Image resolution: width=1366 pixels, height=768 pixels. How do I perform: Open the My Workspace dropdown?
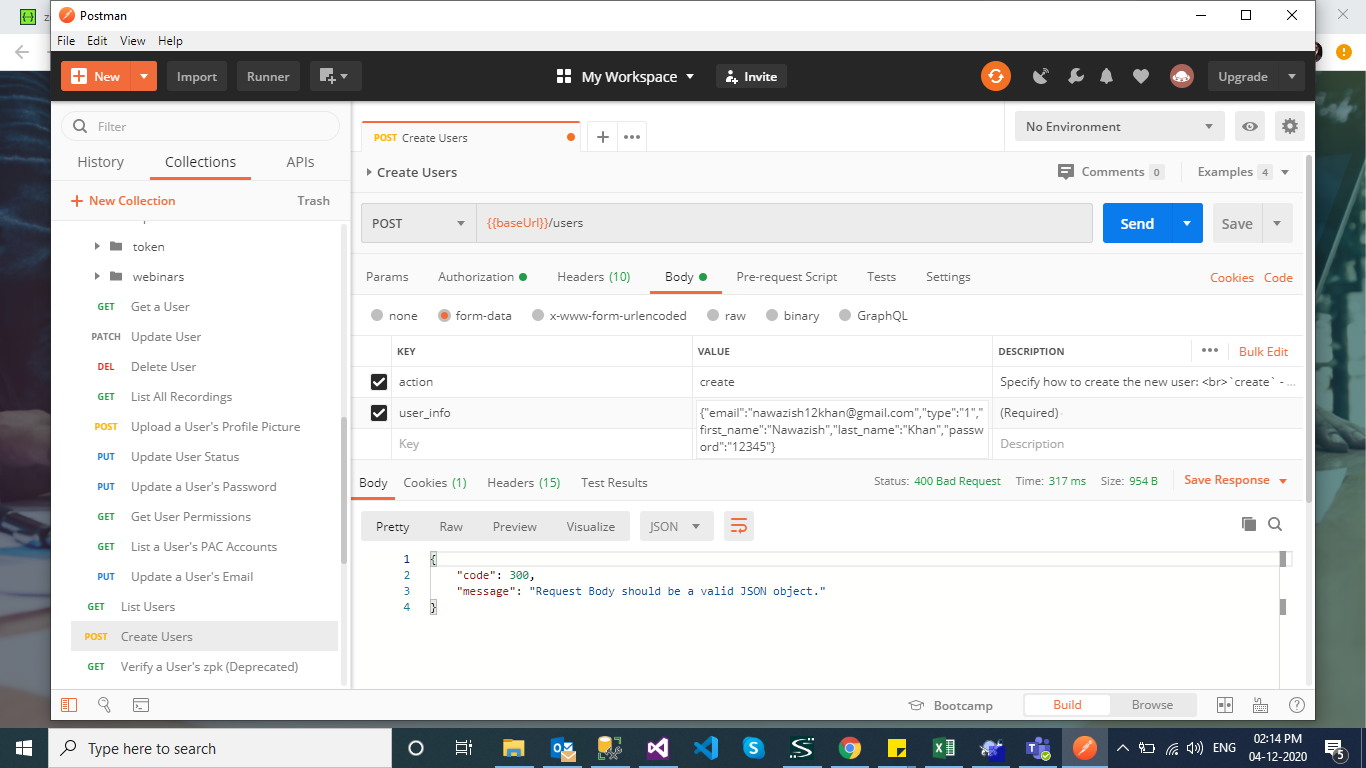(x=625, y=76)
